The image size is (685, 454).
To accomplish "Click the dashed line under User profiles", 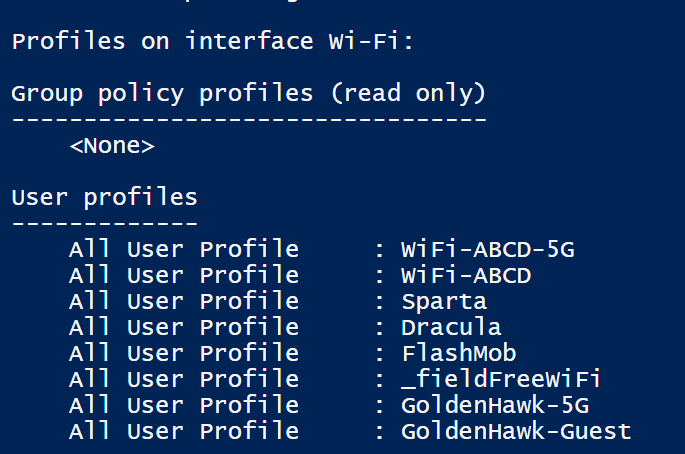I will click(104, 222).
